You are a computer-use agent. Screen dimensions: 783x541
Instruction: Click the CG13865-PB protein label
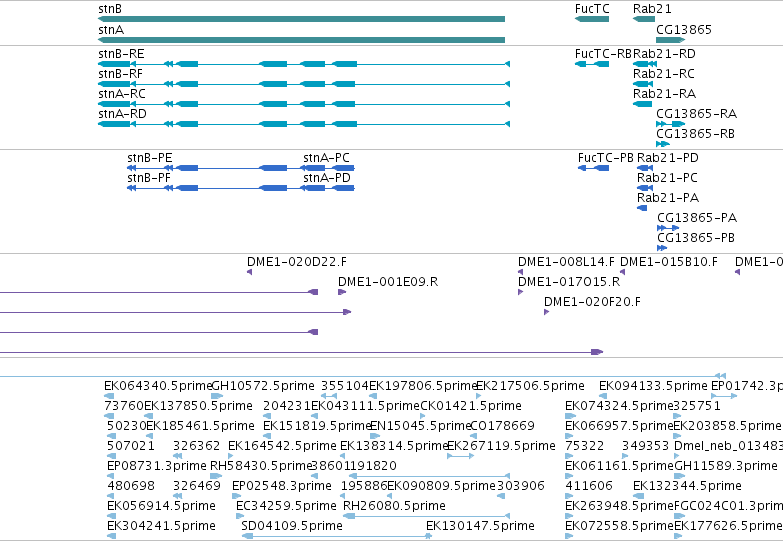coord(696,238)
